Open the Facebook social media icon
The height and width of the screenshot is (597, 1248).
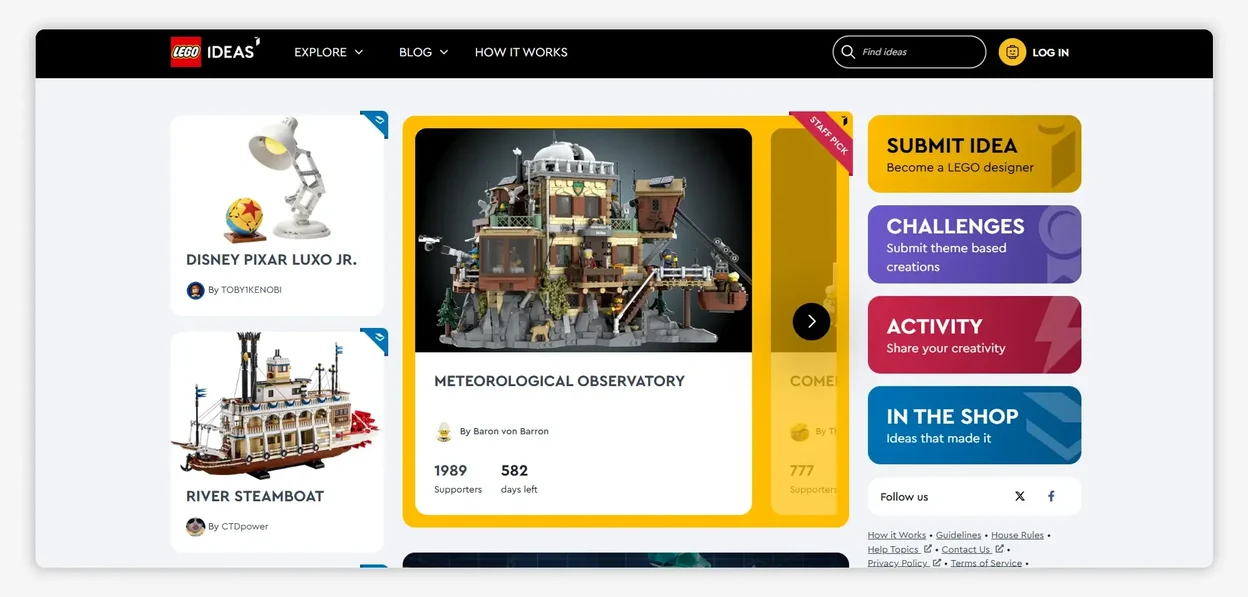coord(1051,496)
